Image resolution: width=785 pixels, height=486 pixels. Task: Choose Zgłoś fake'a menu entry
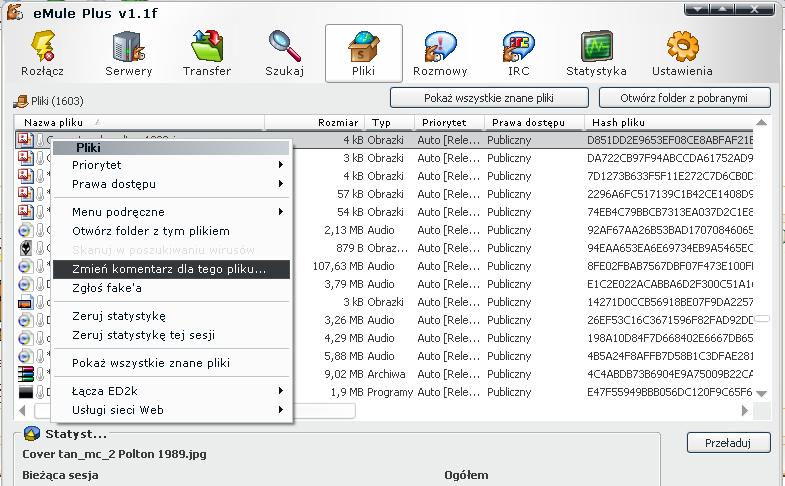click(171, 288)
